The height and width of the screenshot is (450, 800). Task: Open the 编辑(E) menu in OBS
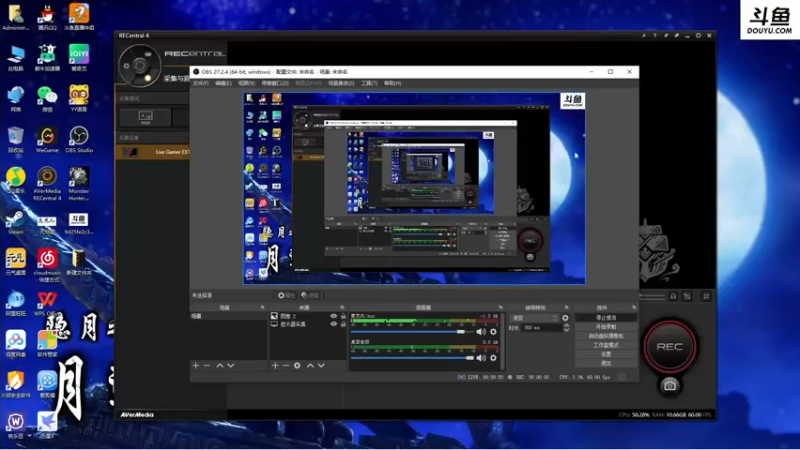223,83
